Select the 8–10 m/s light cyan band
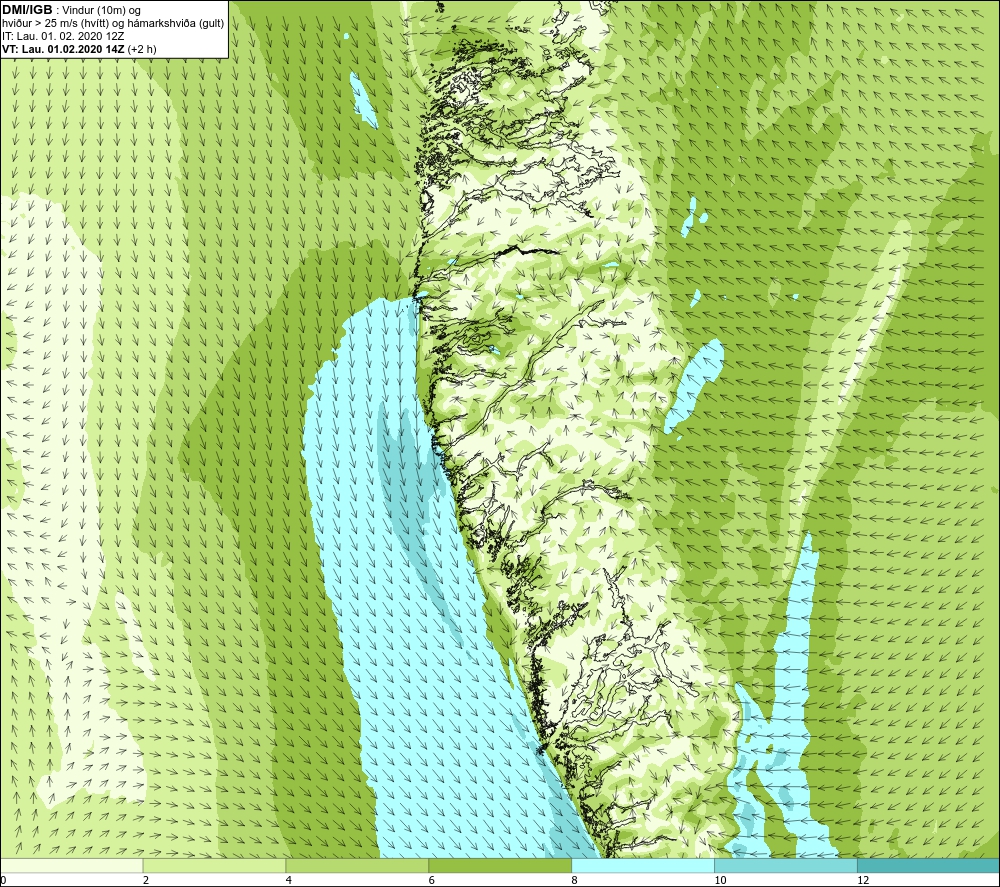Image resolution: width=1000 pixels, height=887 pixels. (643, 865)
